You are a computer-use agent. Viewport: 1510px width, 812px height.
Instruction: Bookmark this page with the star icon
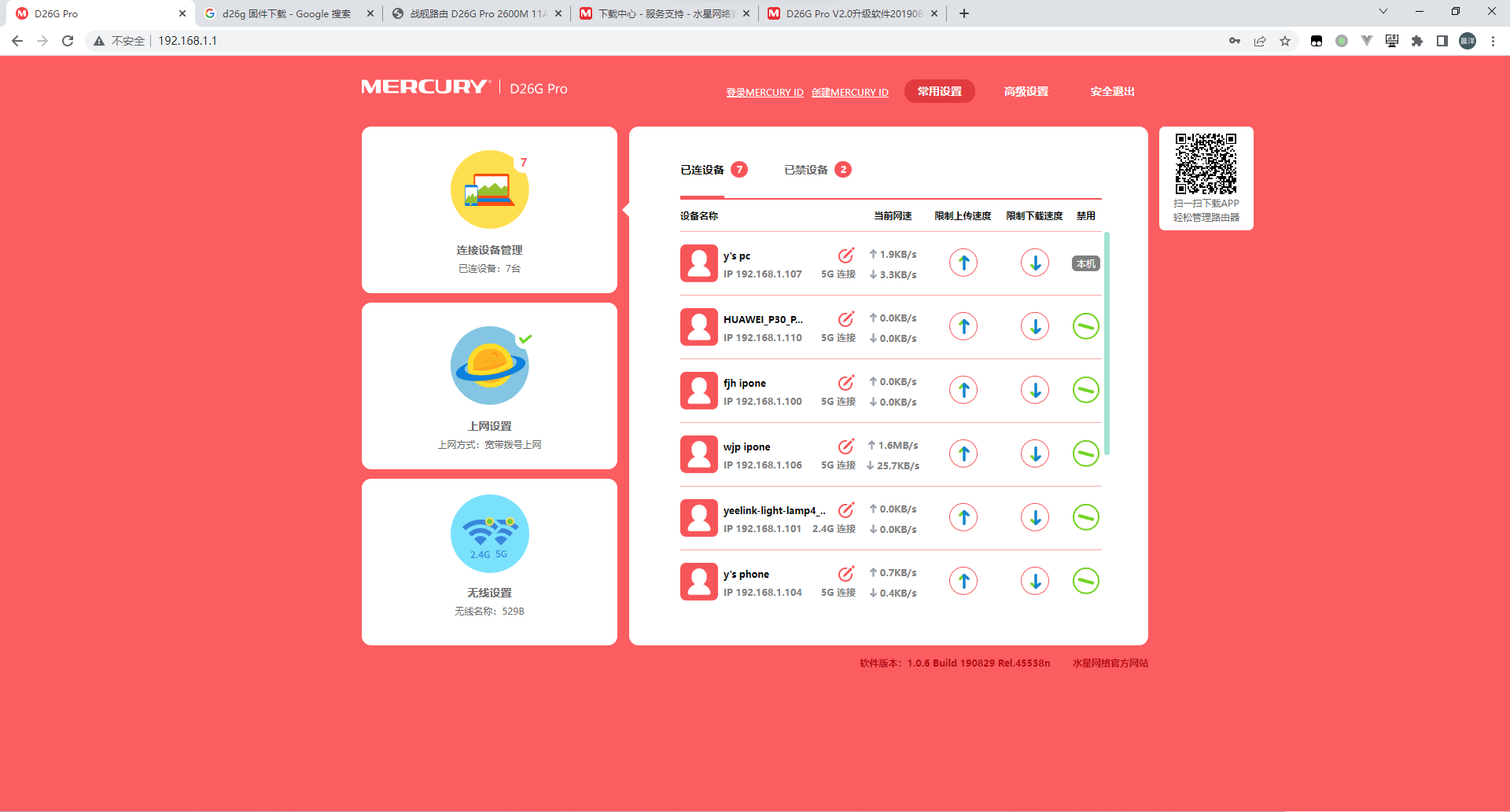[x=1285, y=41]
